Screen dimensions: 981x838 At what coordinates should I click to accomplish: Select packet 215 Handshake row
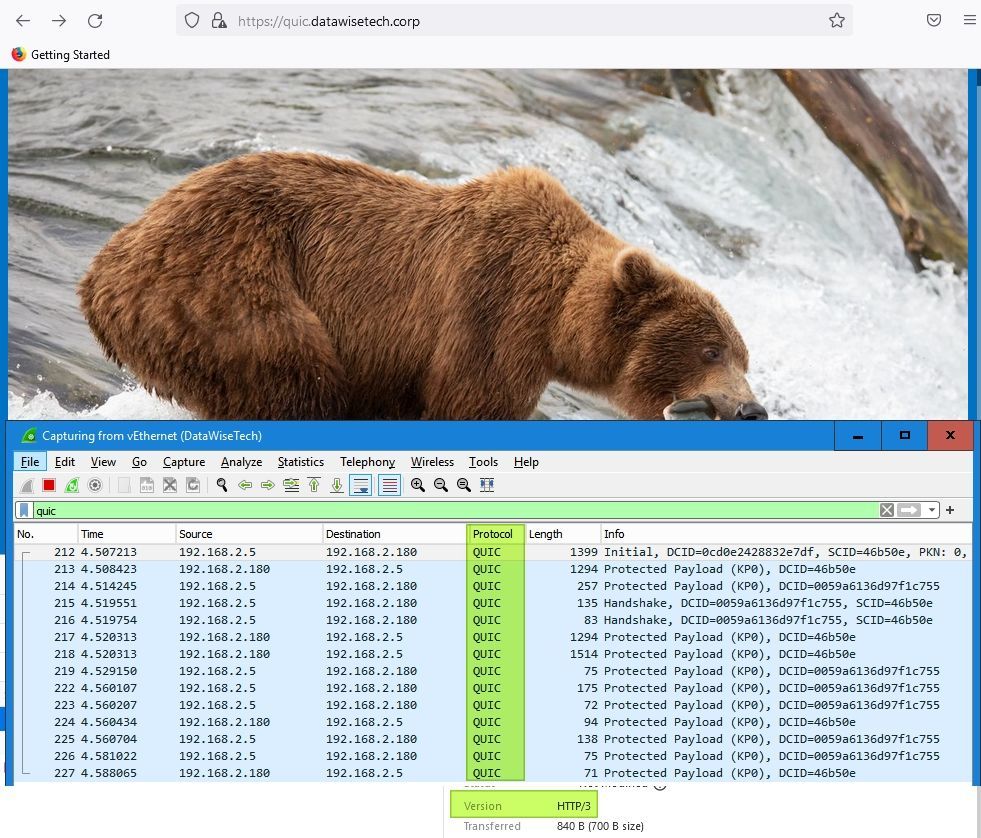(x=493, y=603)
